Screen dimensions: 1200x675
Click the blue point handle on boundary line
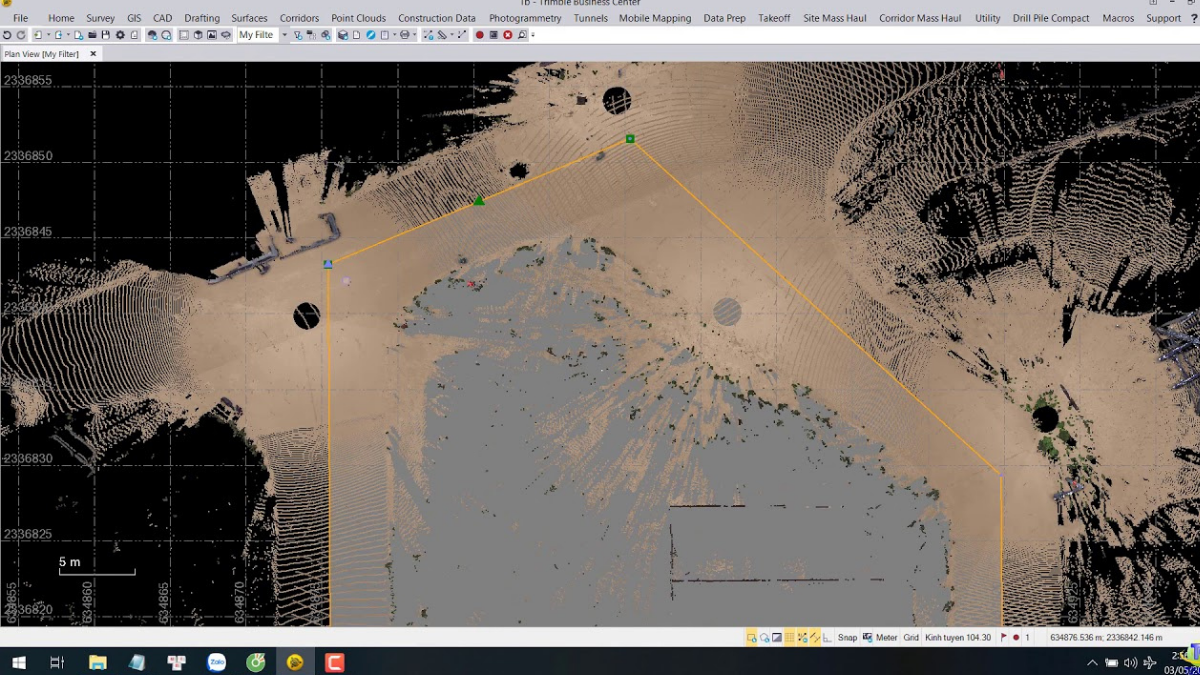point(328,264)
